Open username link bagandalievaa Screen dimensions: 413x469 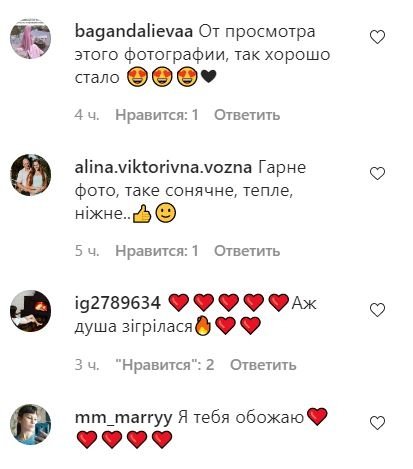(134, 32)
